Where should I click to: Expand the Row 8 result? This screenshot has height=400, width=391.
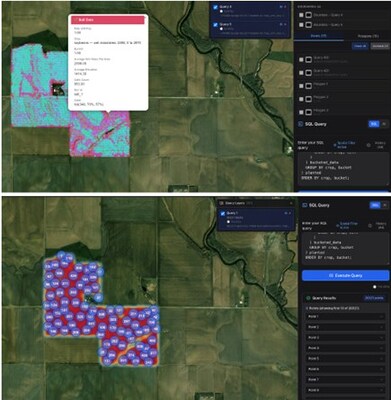point(345,390)
